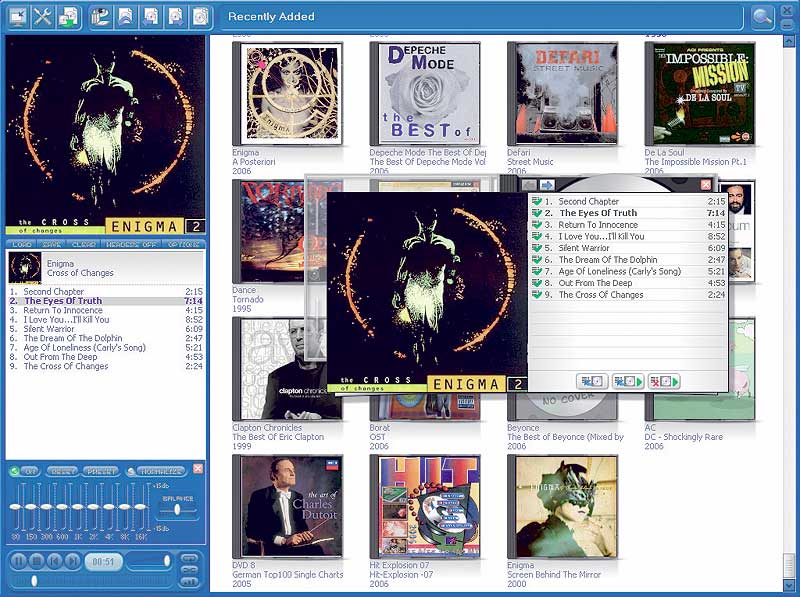Select The Dream Of The Dolphin in left playlist
The image size is (800, 597).
click(106, 338)
